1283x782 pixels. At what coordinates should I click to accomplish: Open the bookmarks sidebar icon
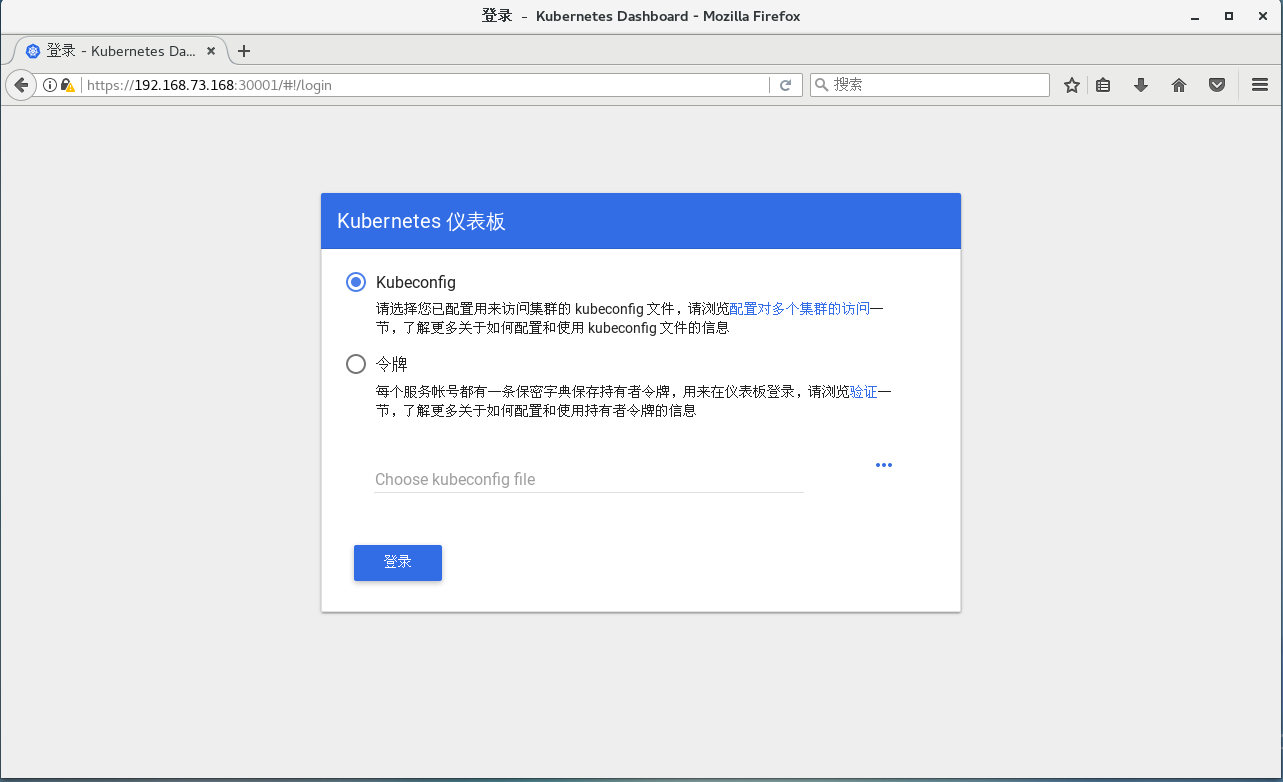[x=1102, y=84]
